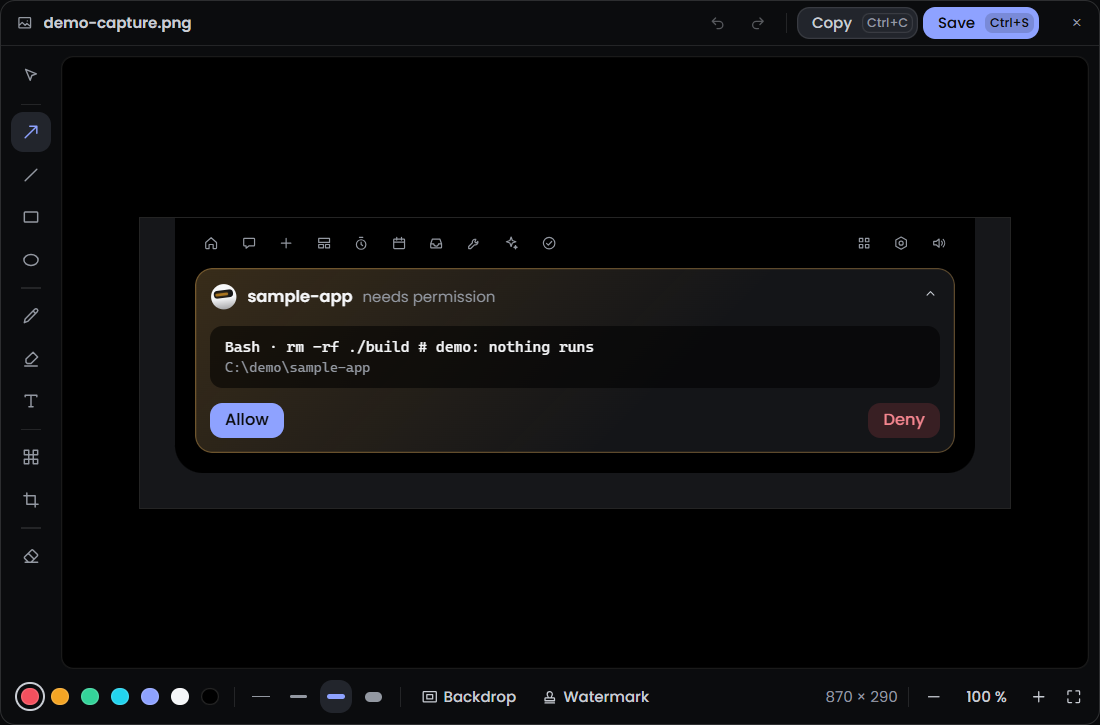Image resolution: width=1100 pixels, height=725 pixels.
Task: Click the four-squares grid icon in captured toolbar
Action: (x=864, y=244)
